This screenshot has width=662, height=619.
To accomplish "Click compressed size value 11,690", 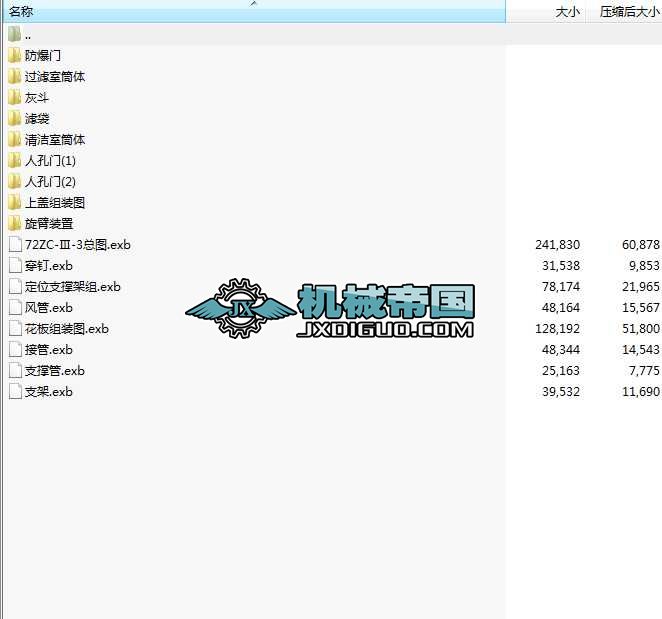I will click(x=640, y=392).
